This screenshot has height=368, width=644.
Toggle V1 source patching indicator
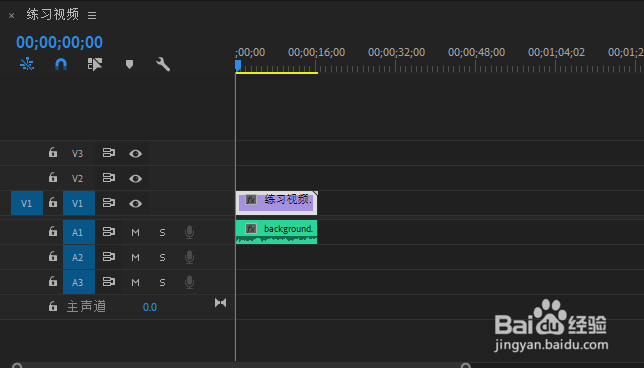(27, 203)
